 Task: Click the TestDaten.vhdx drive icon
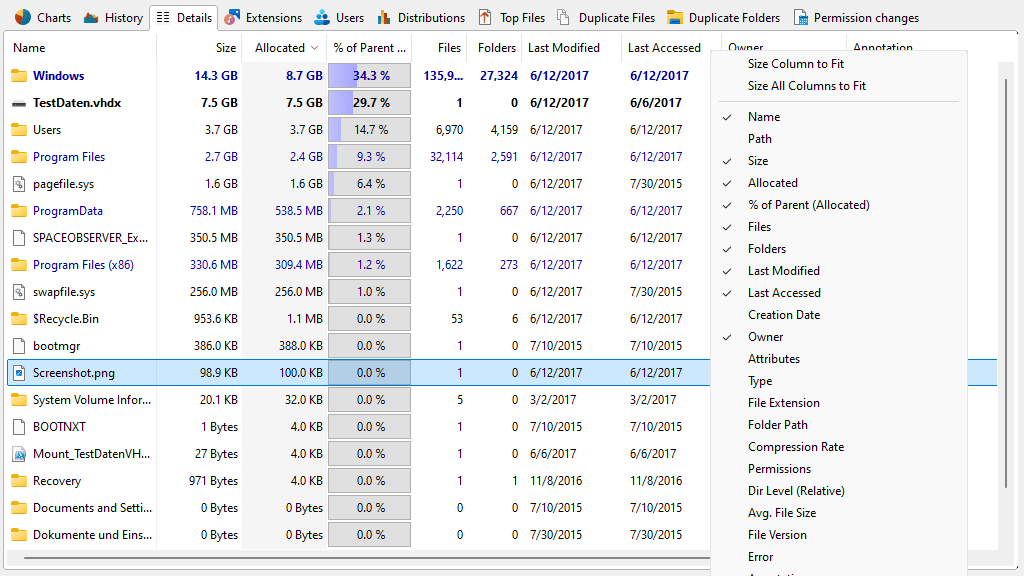click(x=18, y=103)
